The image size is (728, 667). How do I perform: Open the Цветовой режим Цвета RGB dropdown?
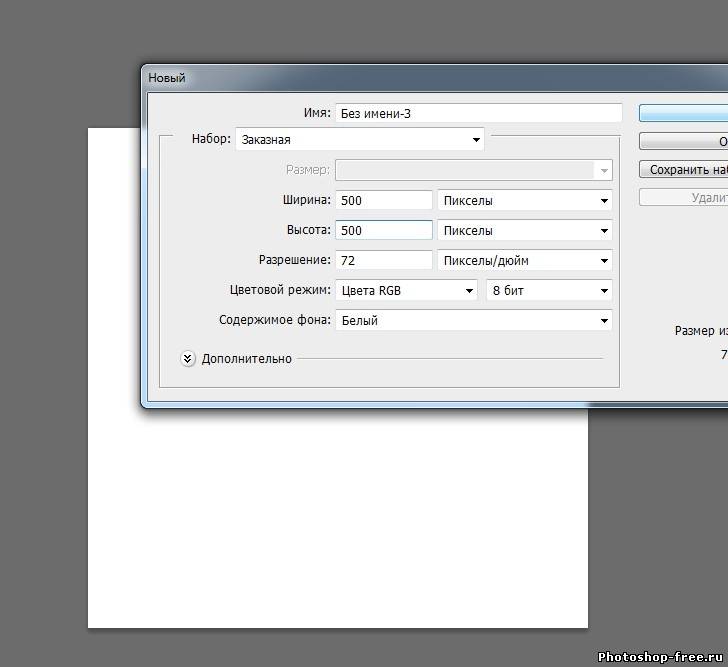click(x=407, y=291)
